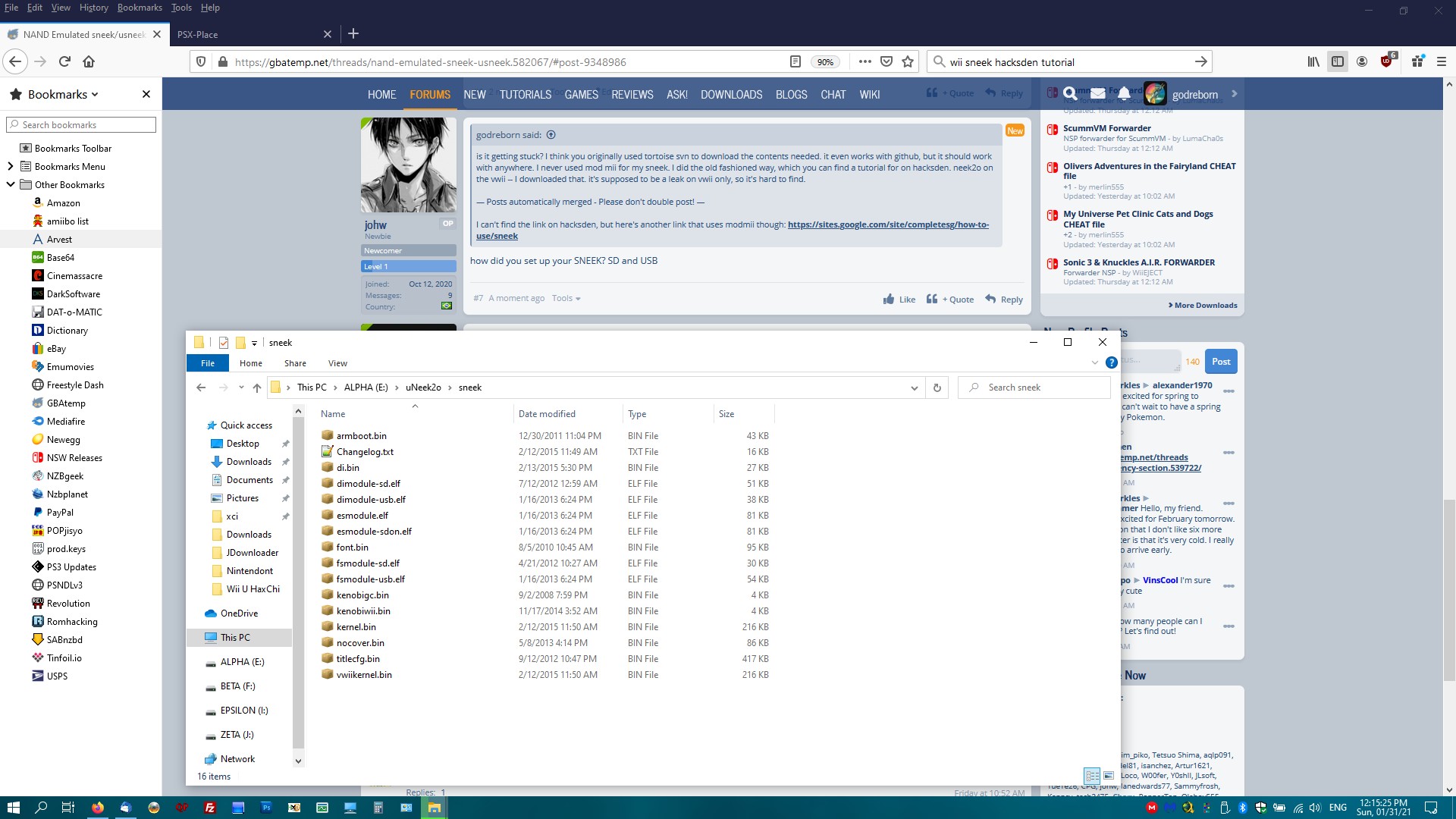Open Windows Start menu

click(x=13, y=808)
